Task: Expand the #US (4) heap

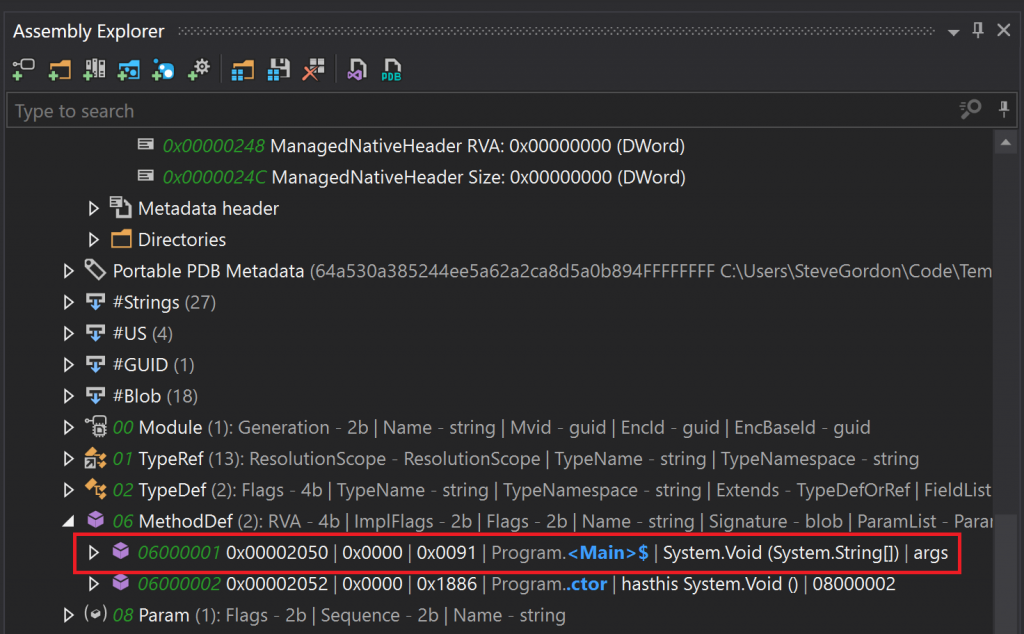Action: click(69, 334)
